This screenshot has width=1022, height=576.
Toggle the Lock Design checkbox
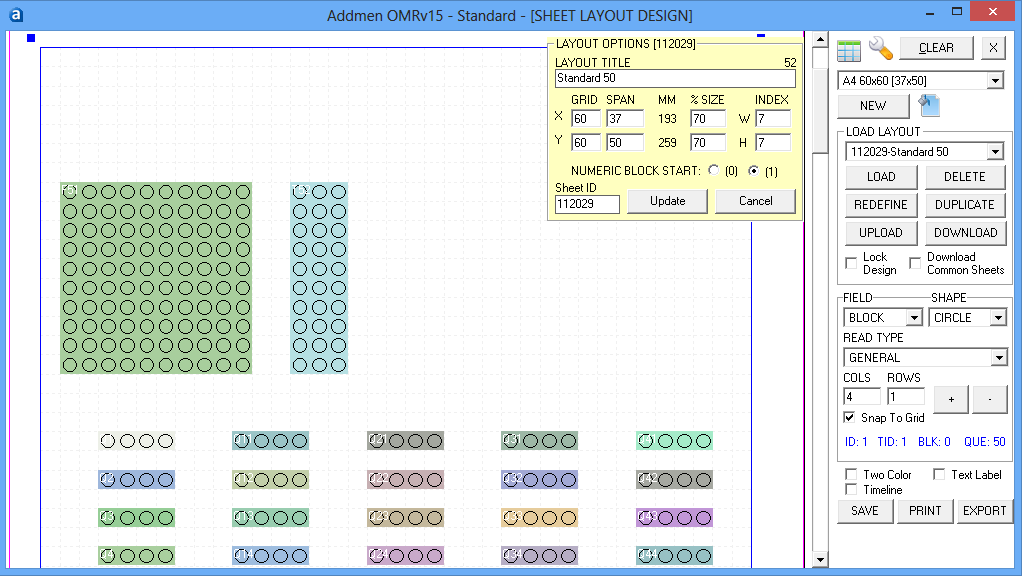tap(851, 263)
